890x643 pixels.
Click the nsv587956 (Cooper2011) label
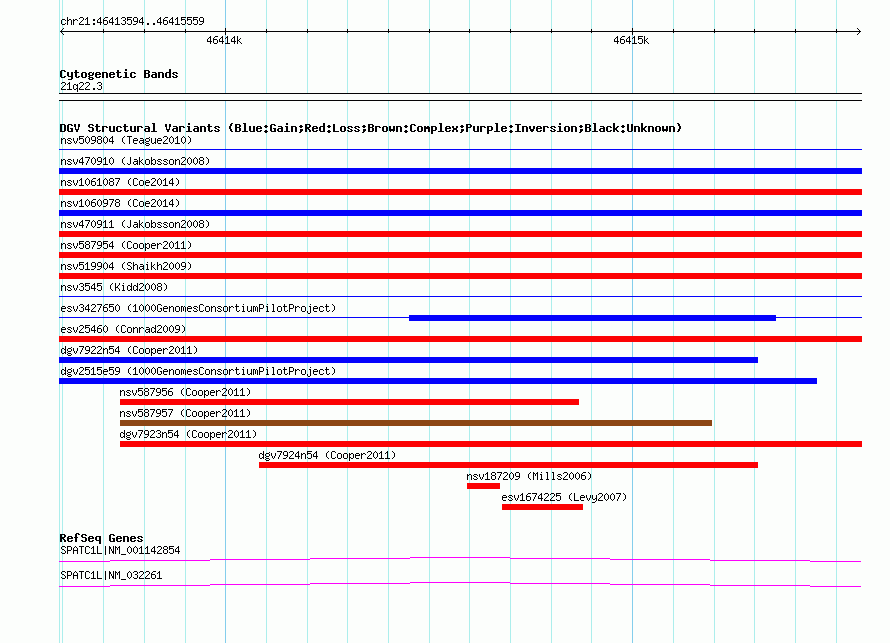pos(185,392)
